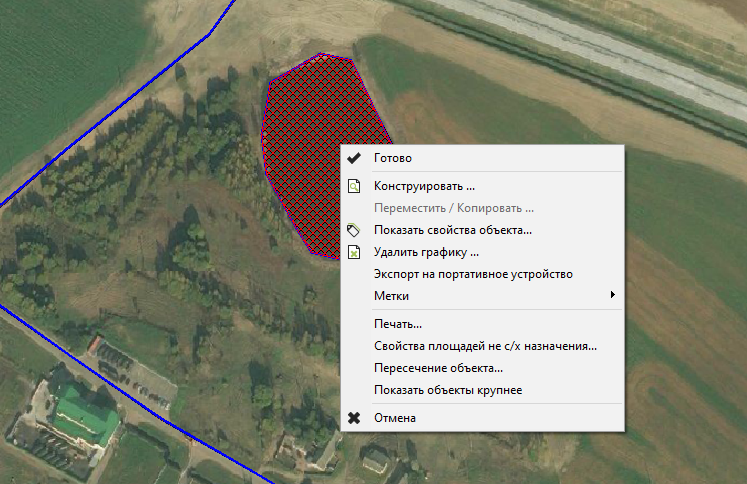The image size is (747, 484).
Task: Open Свойства площадей не с/х назначения...
Action: tap(482, 346)
